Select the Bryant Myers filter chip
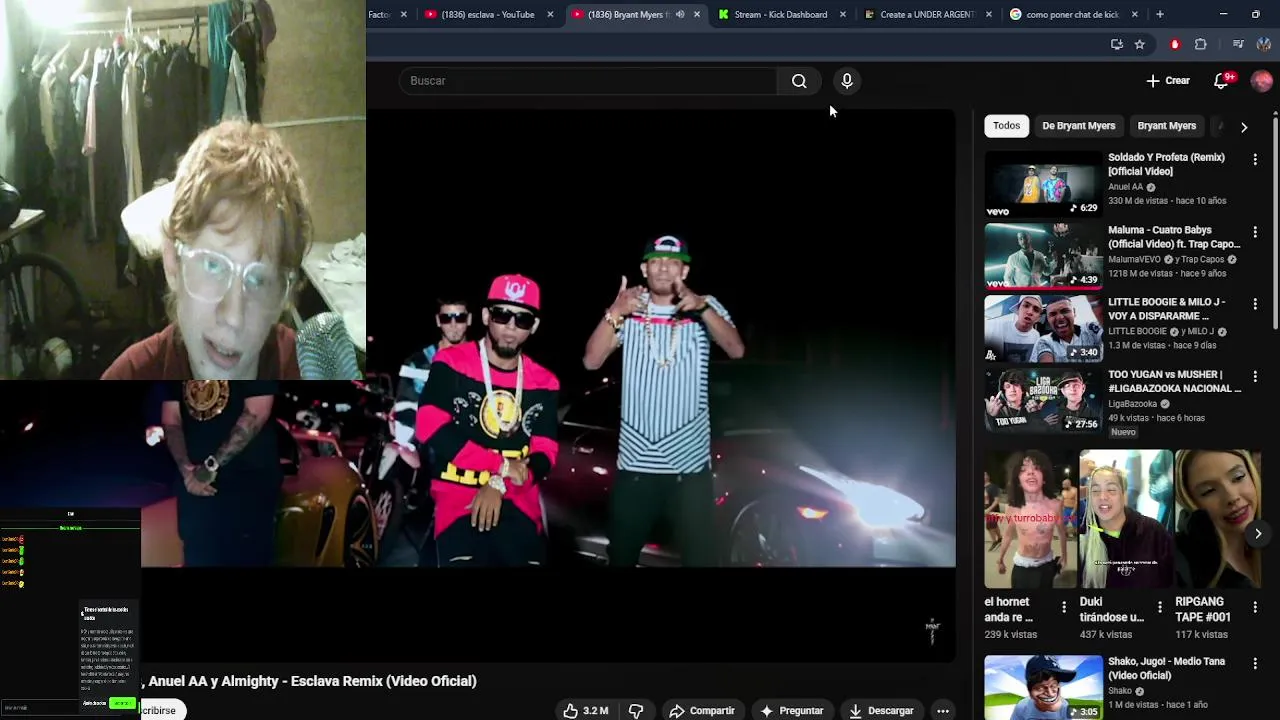 (x=1166, y=126)
